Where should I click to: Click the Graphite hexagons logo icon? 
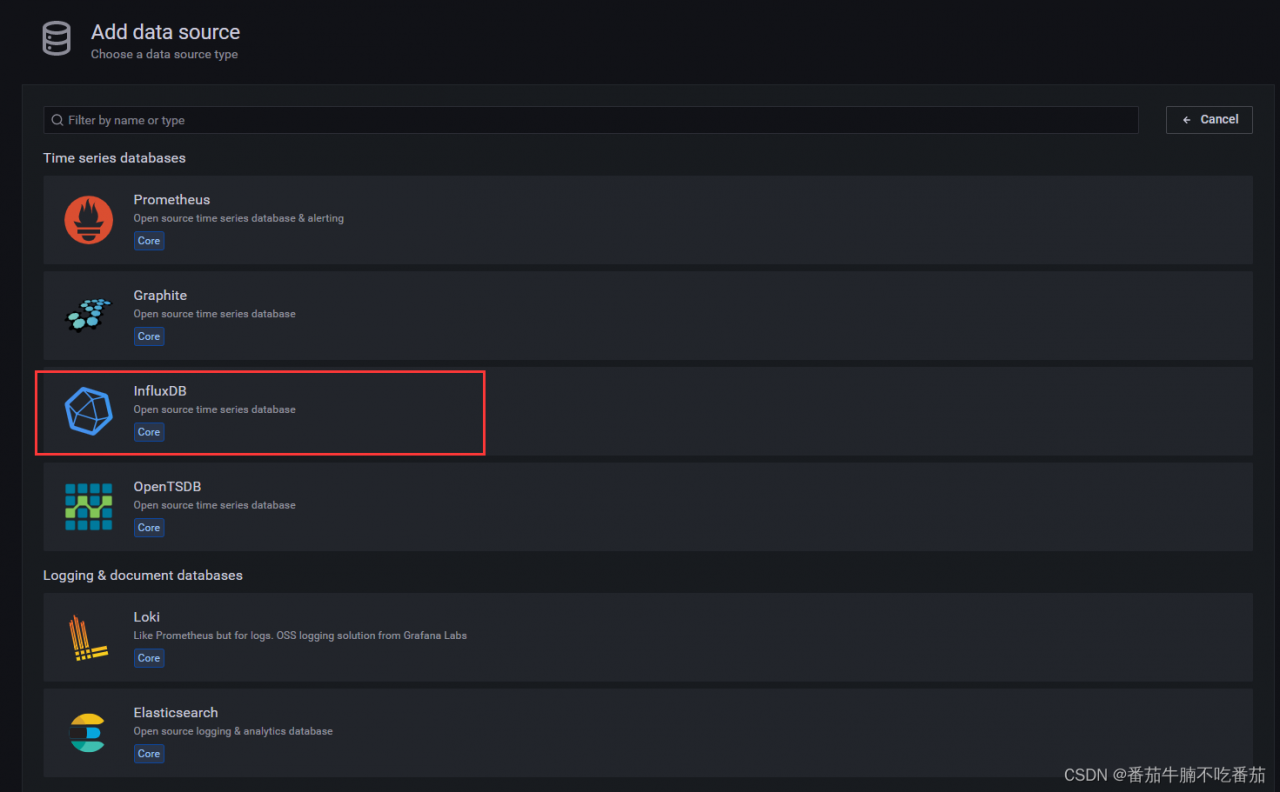pos(88,315)
